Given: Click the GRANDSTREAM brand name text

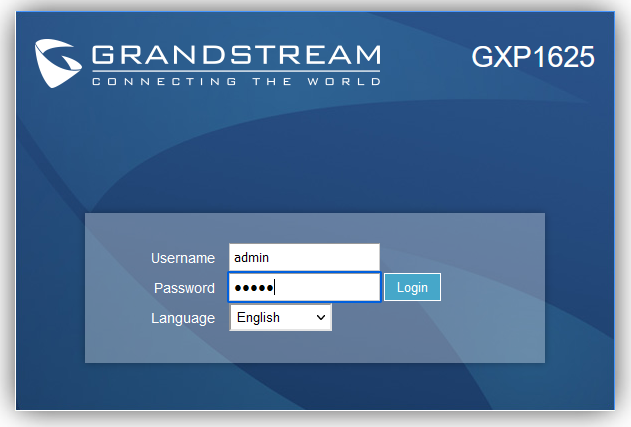Looking at the screenshot, I should 236,55.
